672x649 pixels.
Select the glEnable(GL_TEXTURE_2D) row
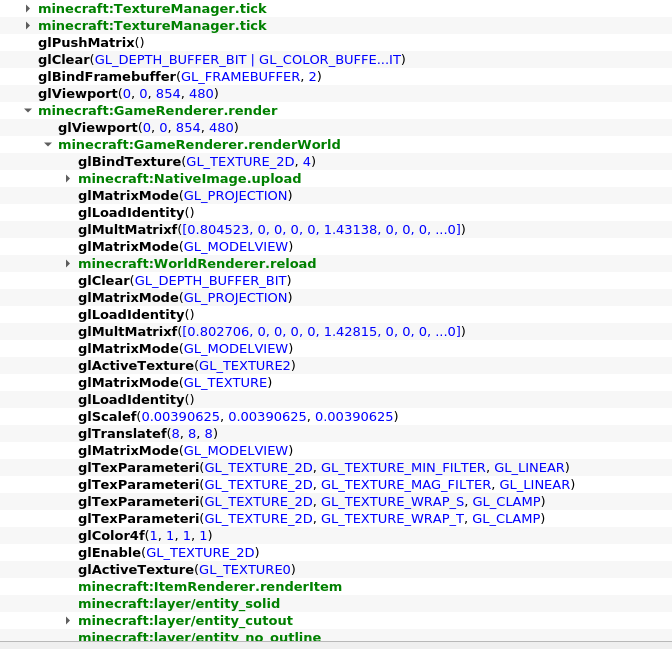[336, 553]
